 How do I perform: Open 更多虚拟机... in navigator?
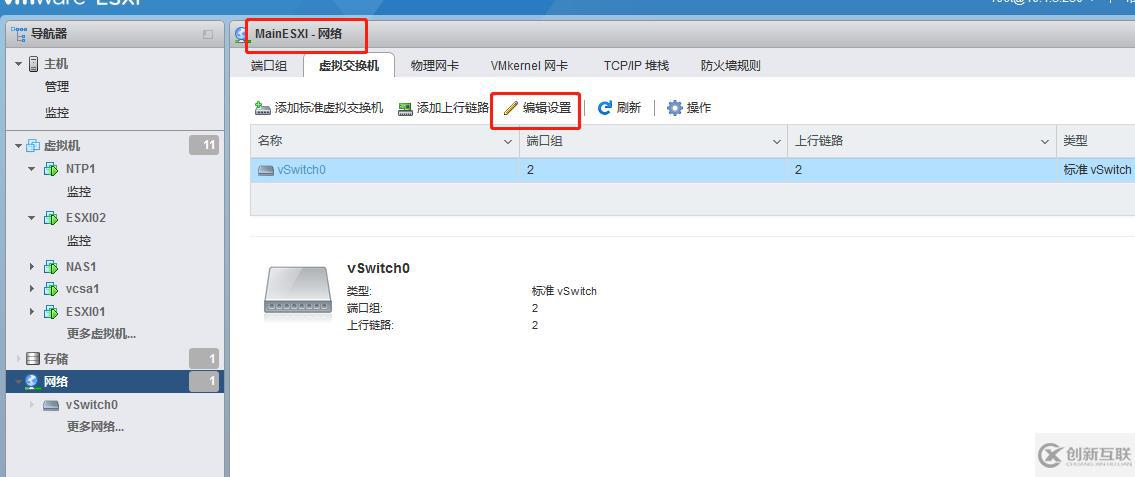coord(101,334)
